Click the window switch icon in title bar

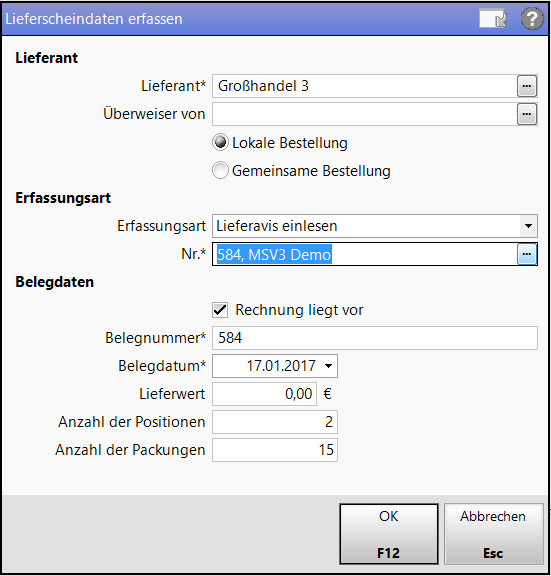tap(493, 18)
